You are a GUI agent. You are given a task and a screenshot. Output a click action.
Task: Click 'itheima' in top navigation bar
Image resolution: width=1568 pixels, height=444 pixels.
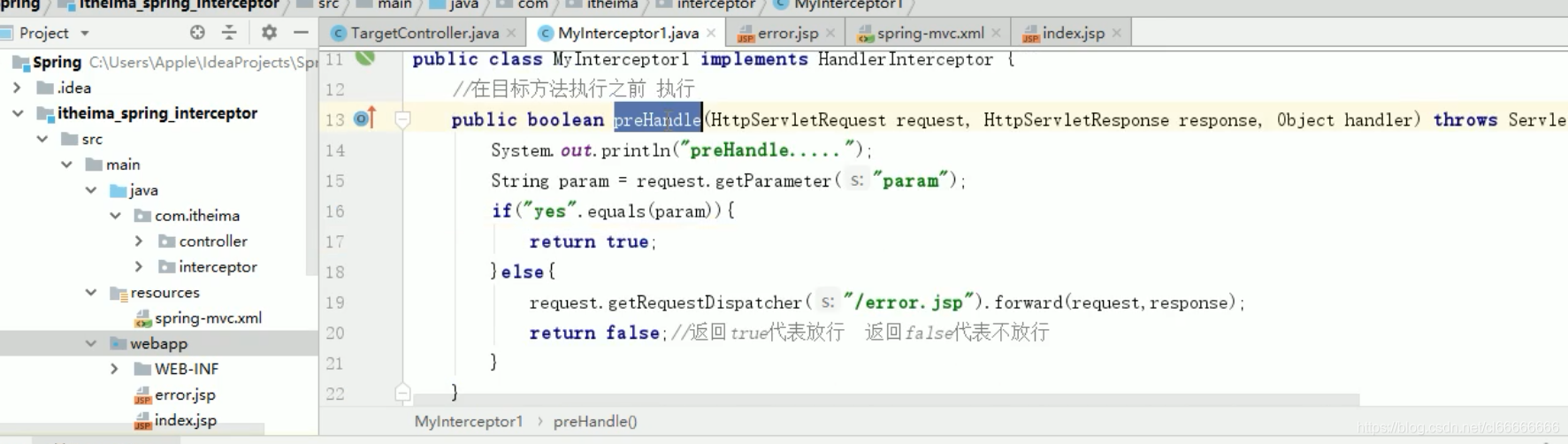[x=612, y=4]
